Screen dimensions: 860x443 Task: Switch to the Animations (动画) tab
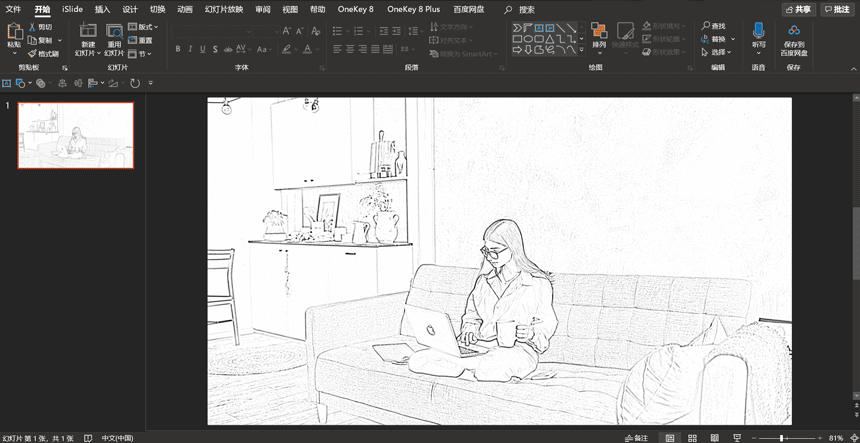185,9
